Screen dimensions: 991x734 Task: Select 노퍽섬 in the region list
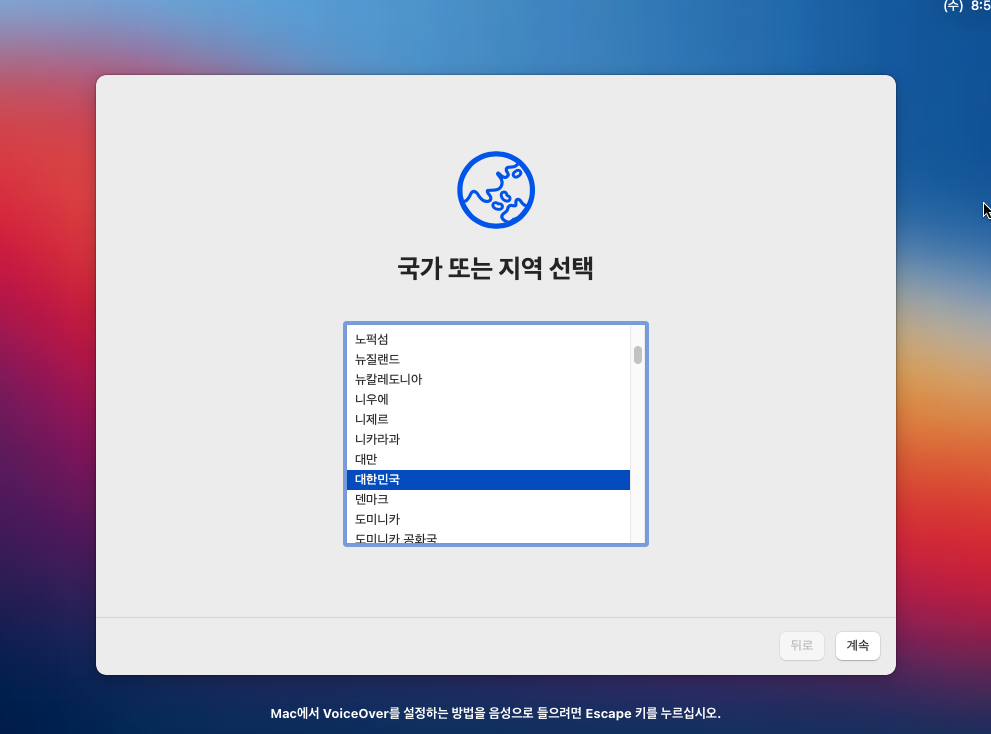pyautogui.click(x=488, y=339)
